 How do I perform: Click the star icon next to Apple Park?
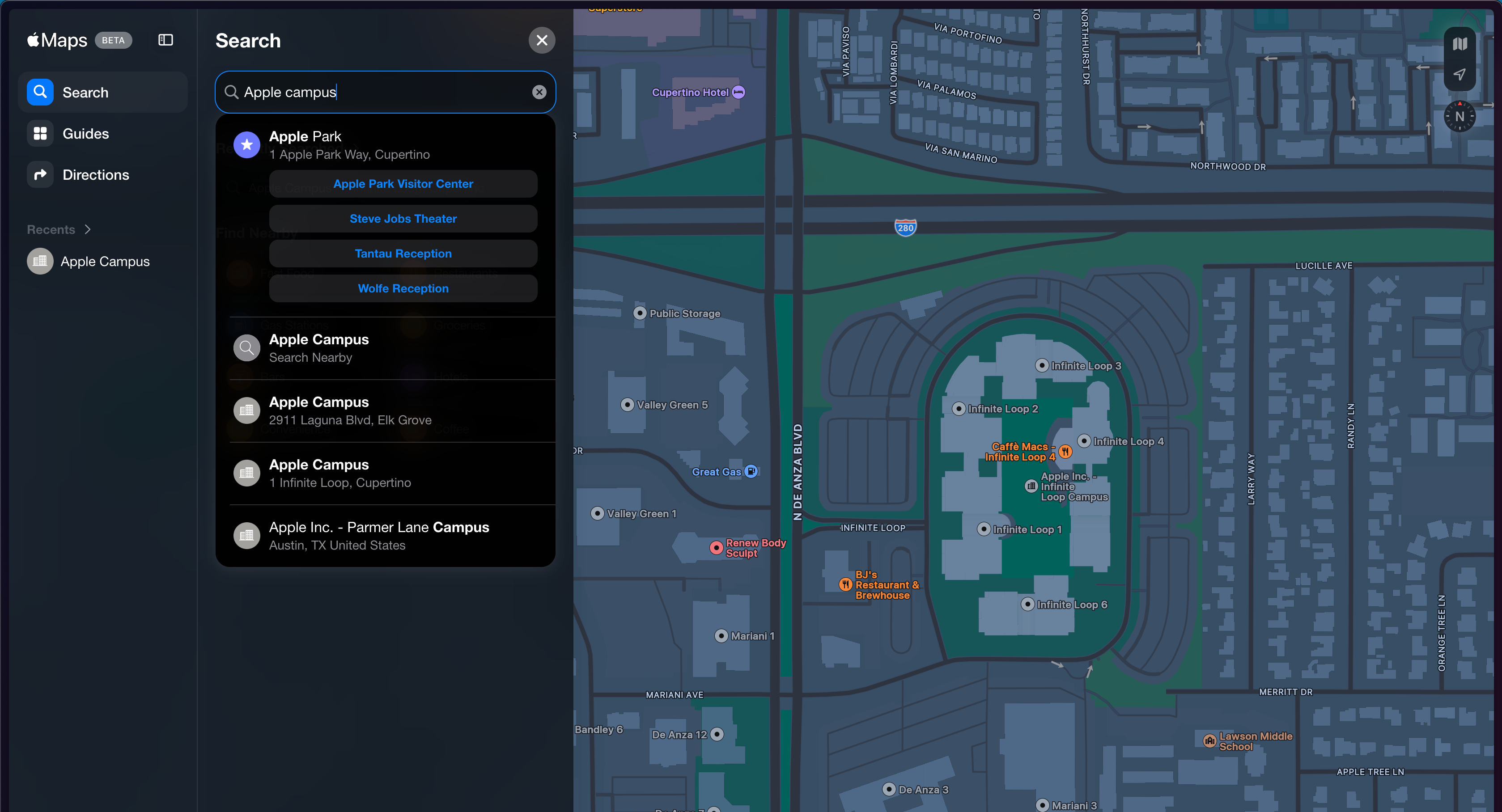pyautogui.click(x=246, y=144)
